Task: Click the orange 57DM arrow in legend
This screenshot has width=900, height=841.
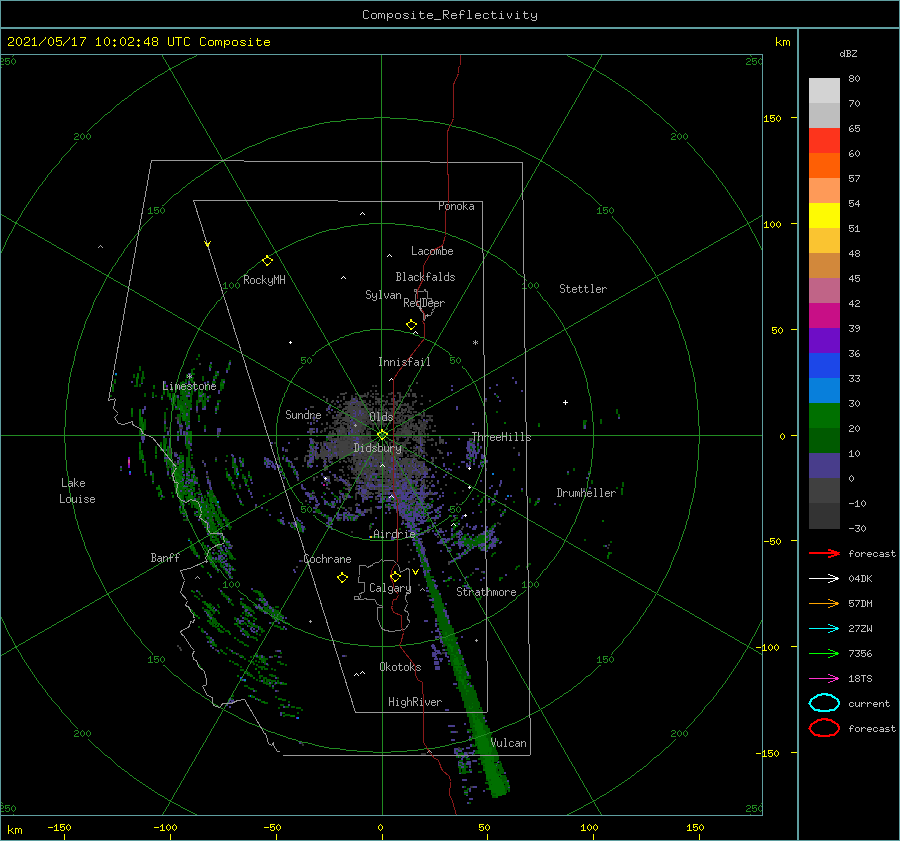Action: [x=824, y=603]
